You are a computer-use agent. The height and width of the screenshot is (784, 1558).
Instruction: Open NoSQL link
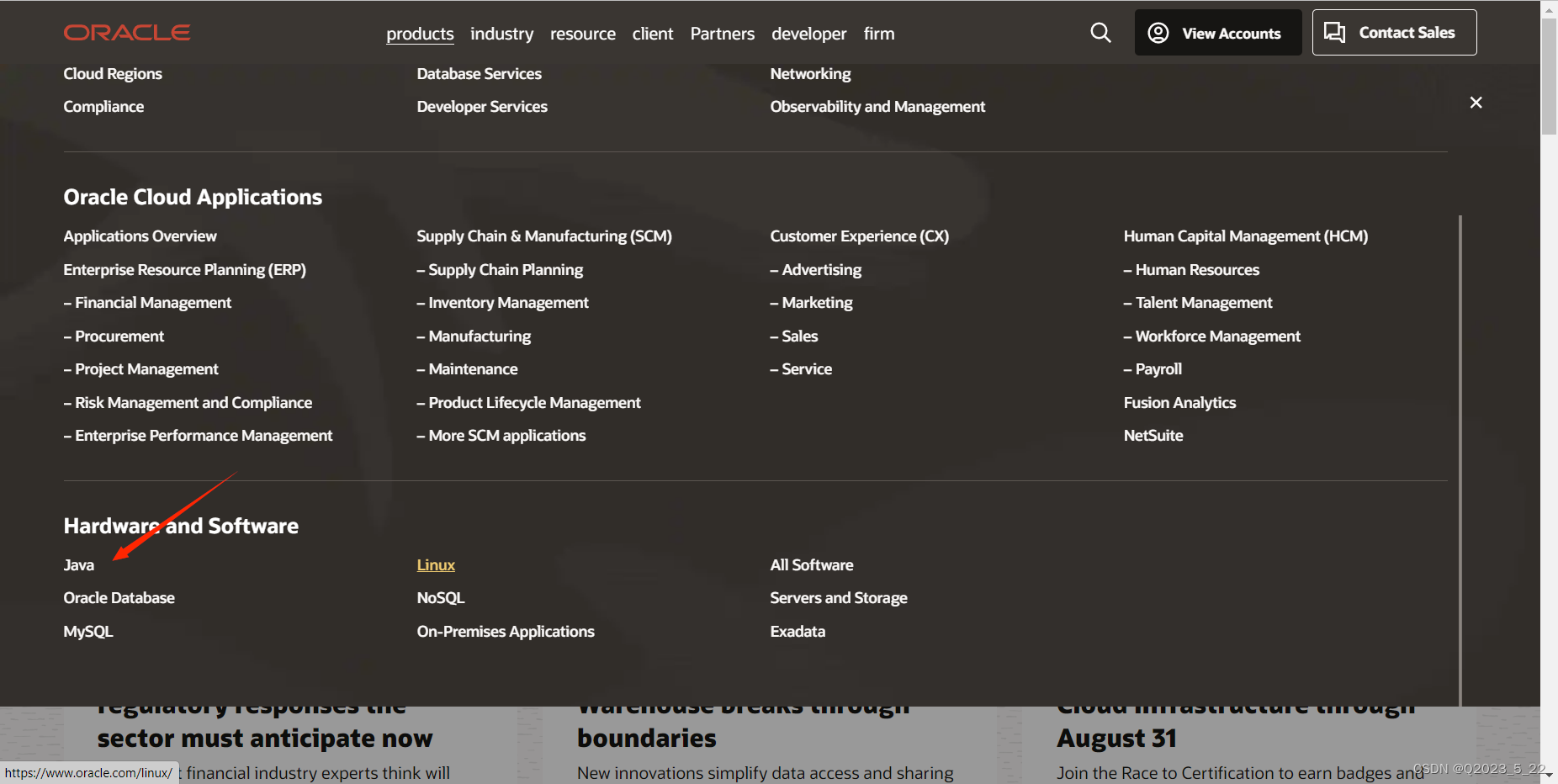pos(441,598)
